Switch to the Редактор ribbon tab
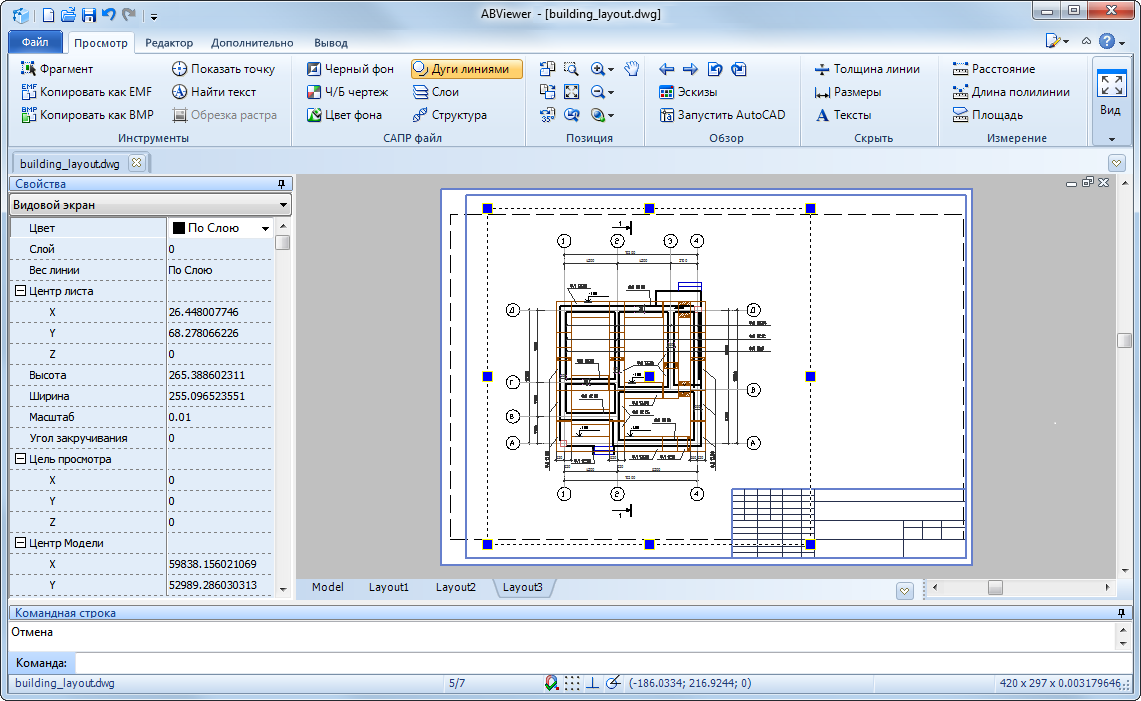 (169, 43)
